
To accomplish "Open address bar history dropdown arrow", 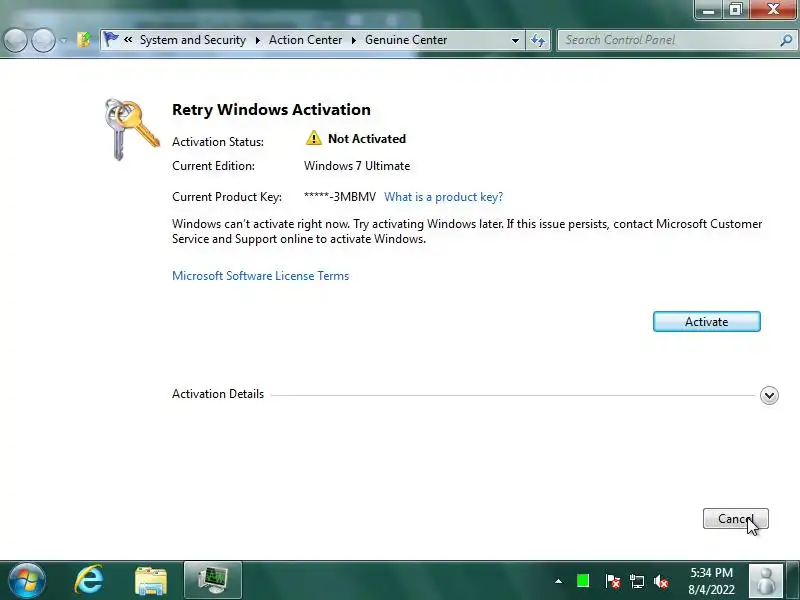I will coord(515,40).
